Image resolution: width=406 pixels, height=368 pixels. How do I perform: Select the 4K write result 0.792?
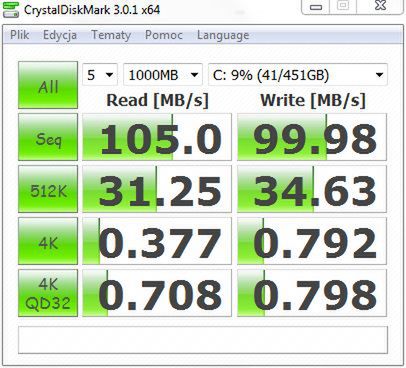pyautogui.click(x=312, y=241)
